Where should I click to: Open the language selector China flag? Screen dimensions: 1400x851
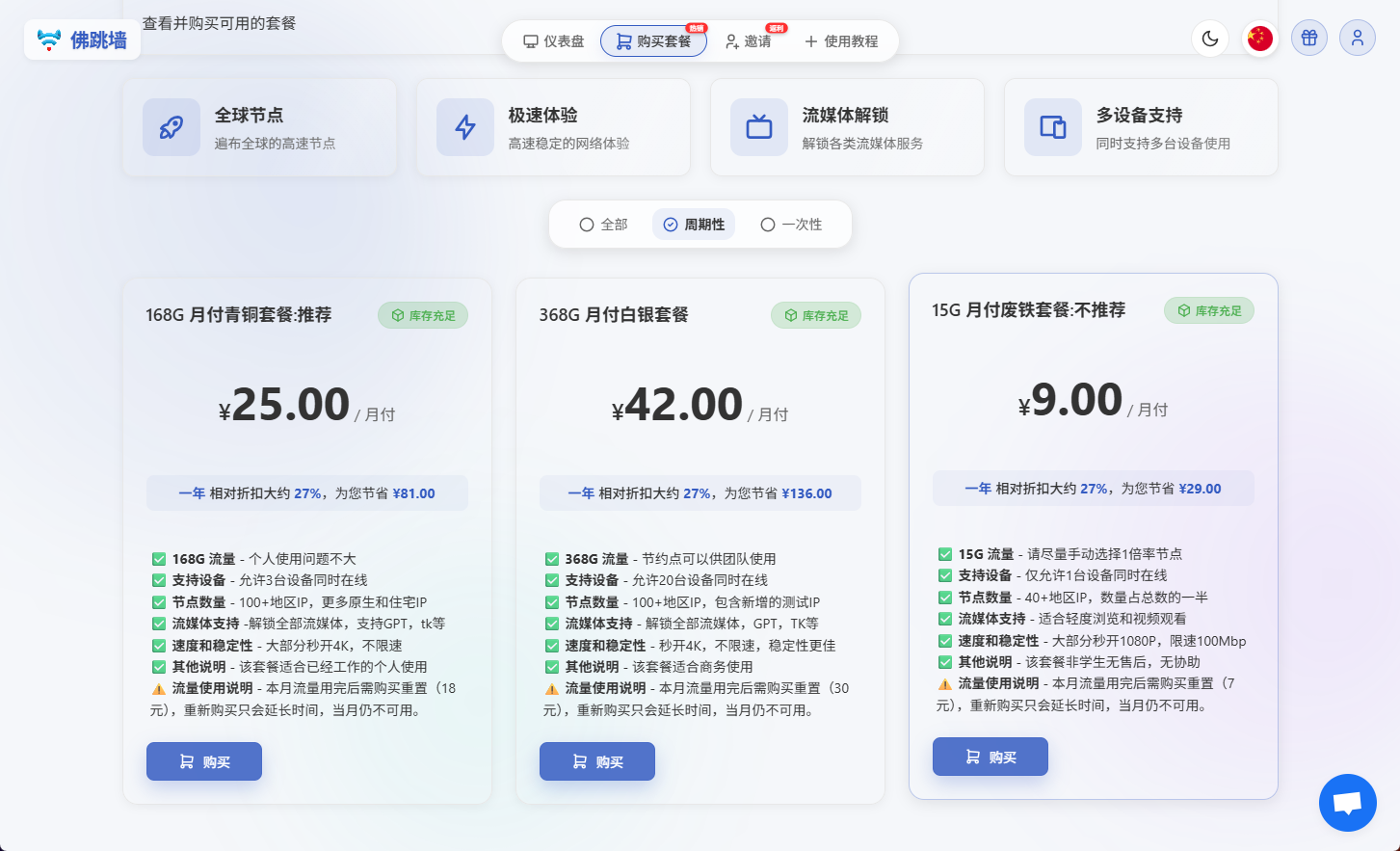(1259, 39)
